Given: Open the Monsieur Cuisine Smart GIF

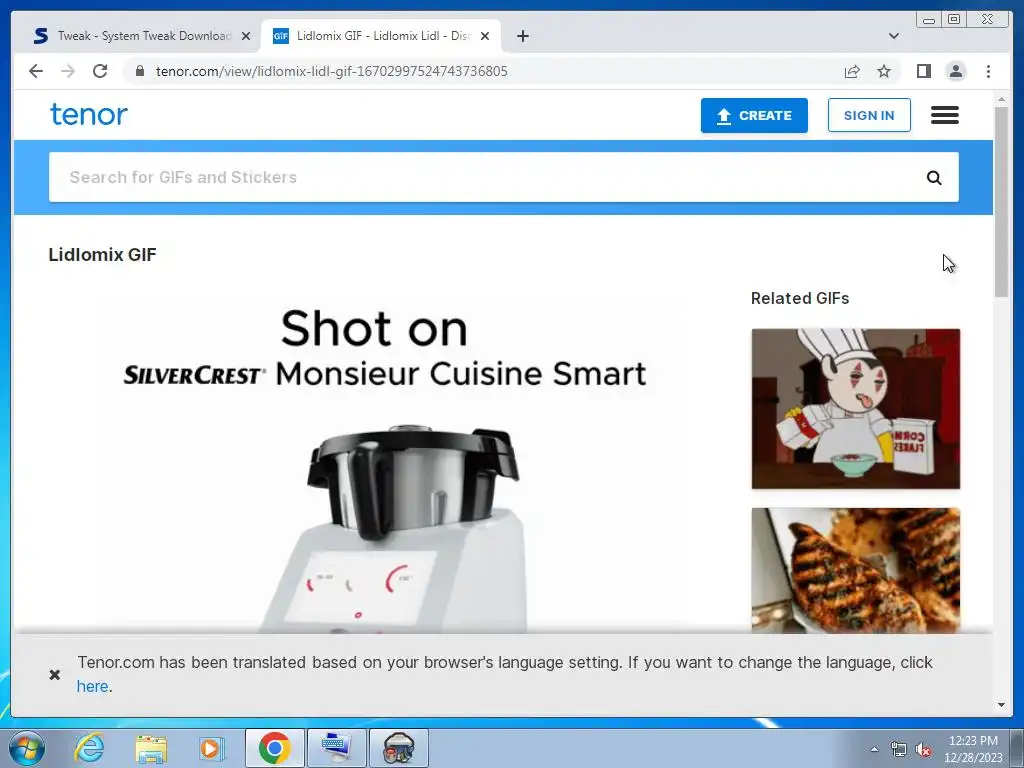Looking at the screenshot, I should pos(389,464).
